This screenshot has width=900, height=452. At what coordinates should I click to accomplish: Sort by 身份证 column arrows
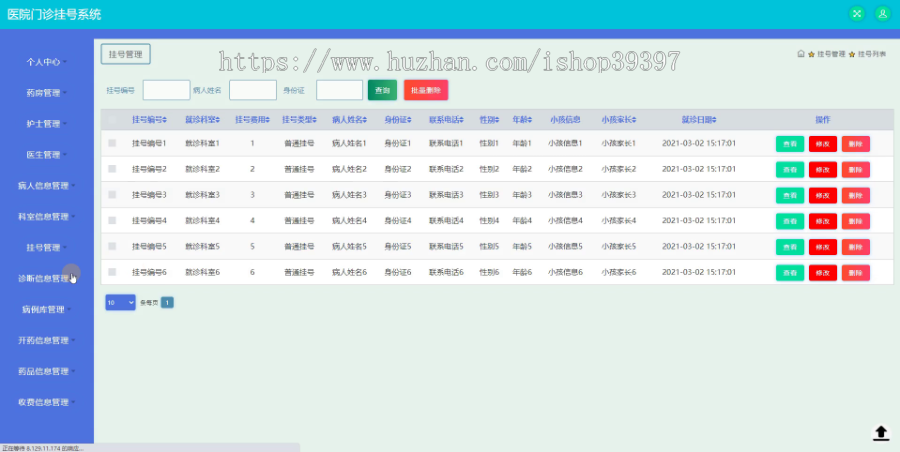point(409,120)
